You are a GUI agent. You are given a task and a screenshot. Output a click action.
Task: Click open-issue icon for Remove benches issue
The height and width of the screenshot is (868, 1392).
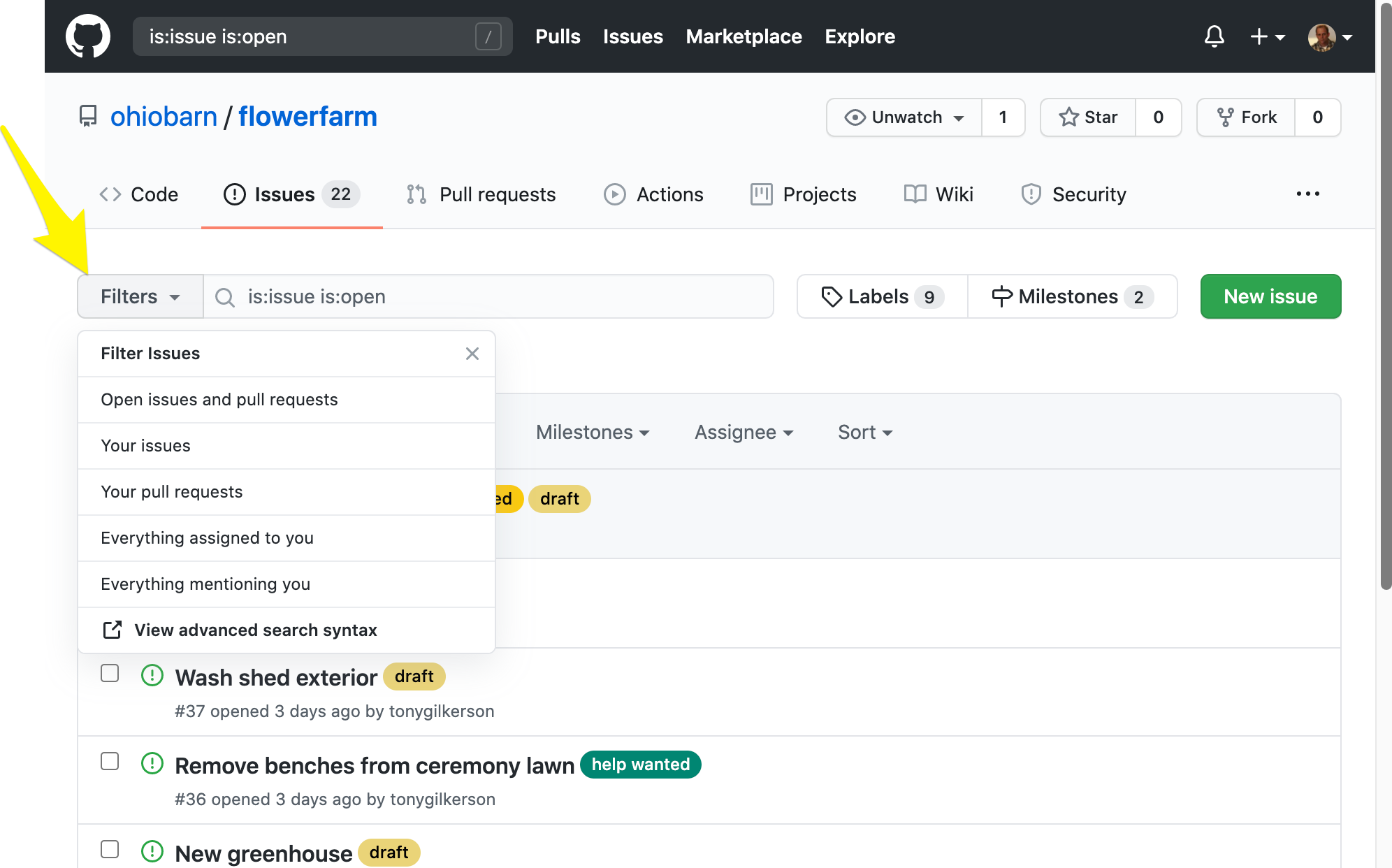click(x=152, y=763)
